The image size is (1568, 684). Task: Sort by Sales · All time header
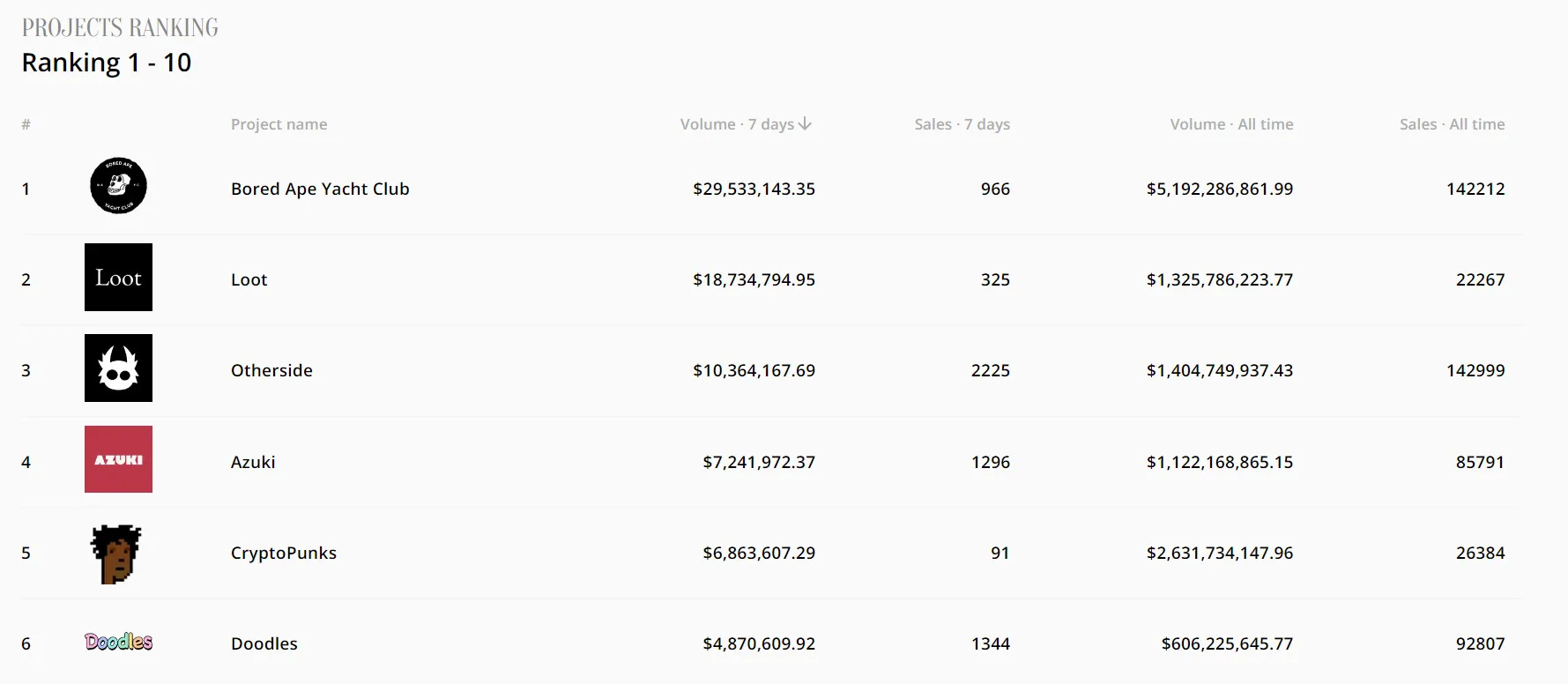(x=1453, y=124)
